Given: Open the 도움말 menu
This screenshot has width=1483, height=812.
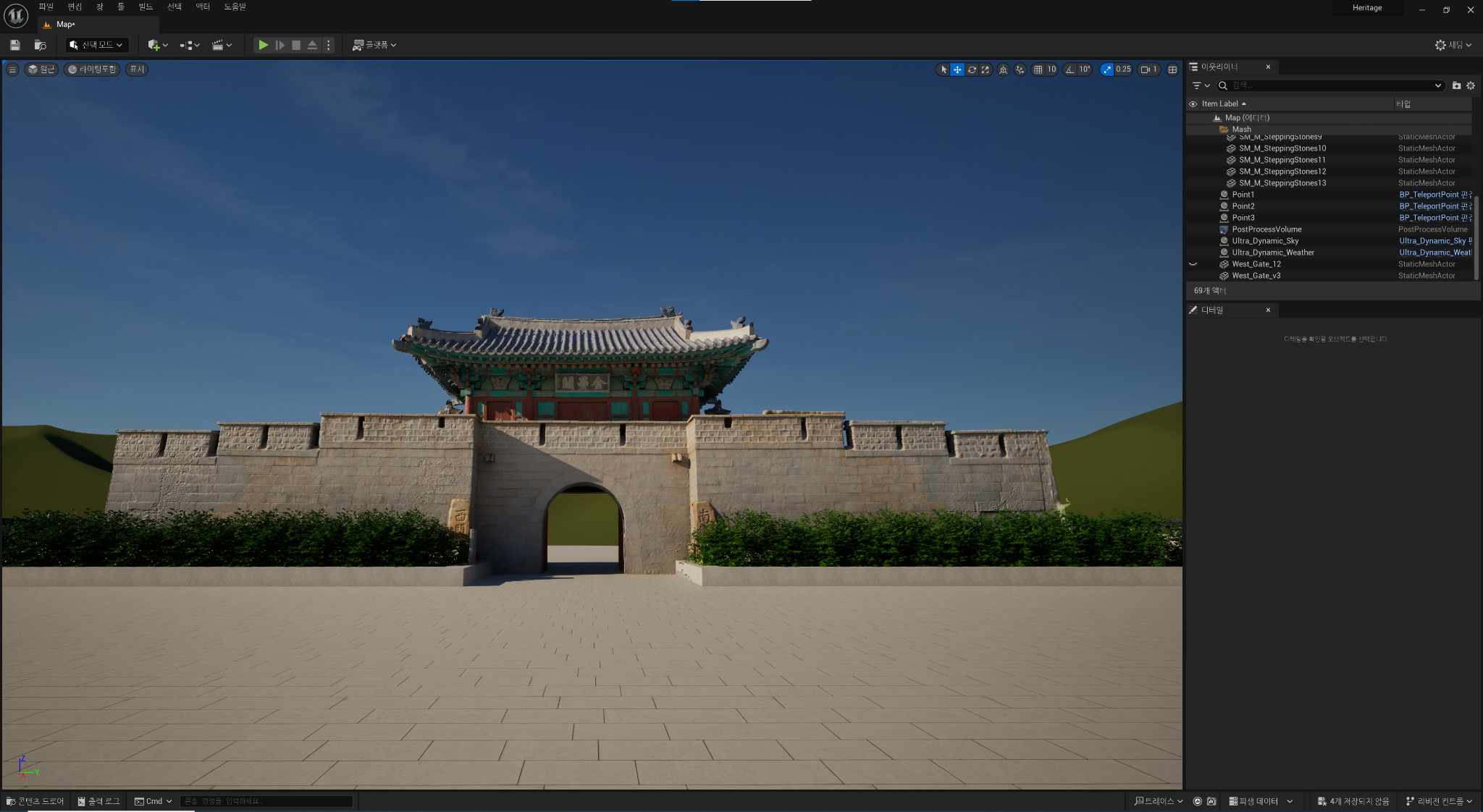Looking at the screenshot, I should click(235, 7).
